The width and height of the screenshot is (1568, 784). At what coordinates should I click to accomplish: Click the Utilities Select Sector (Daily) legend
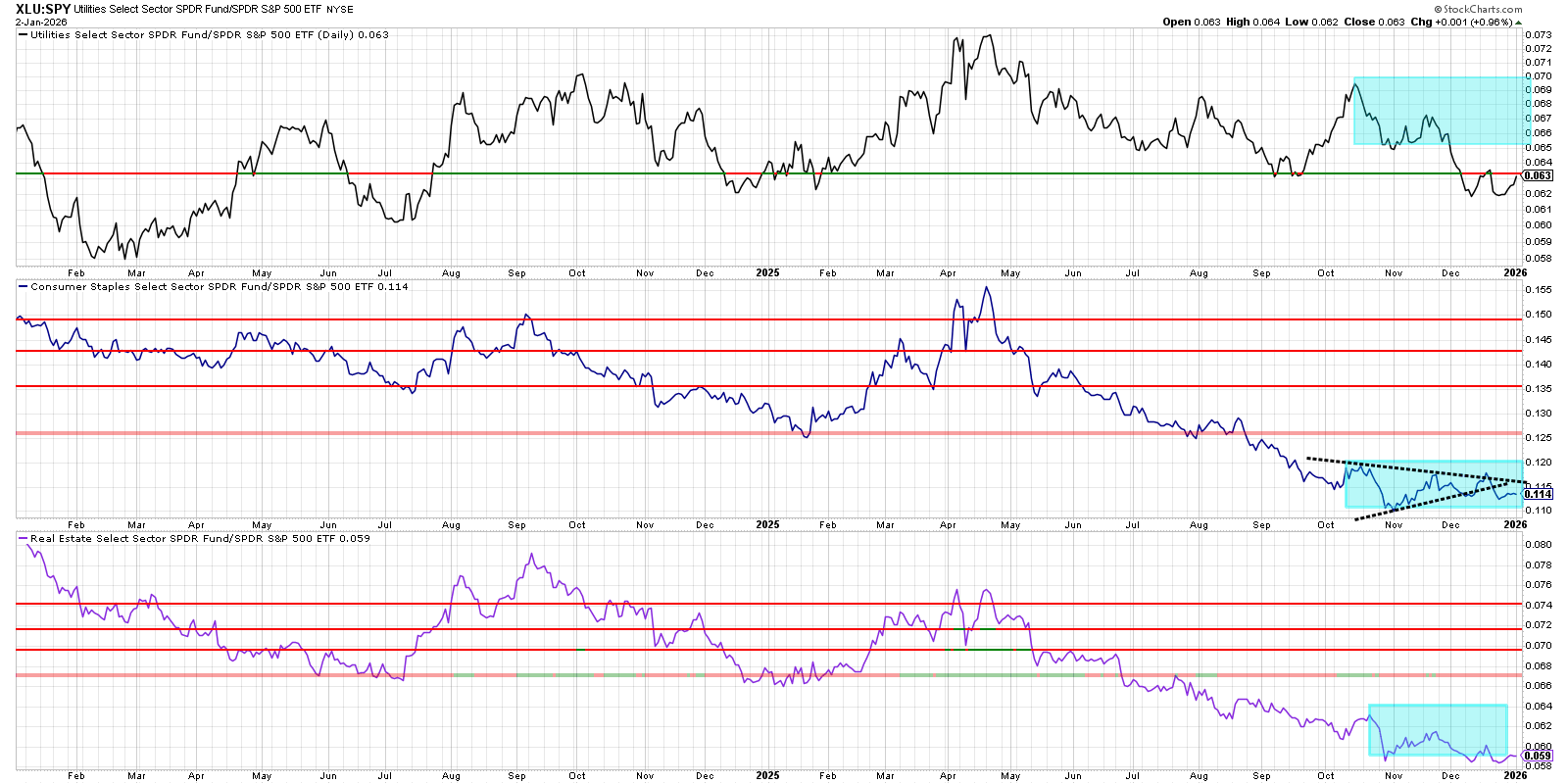coord(204,34)
